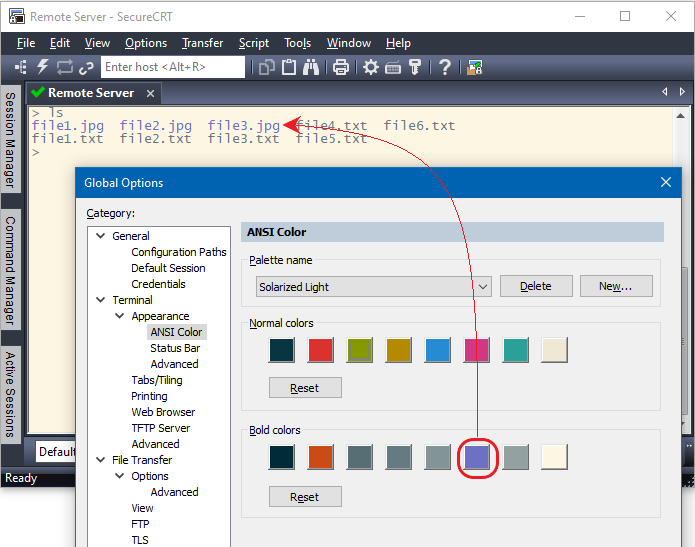Screen dimensions: 695x547
Task: Open the Palette name Solarized Light dropdown
Action: [x=374, y=287]
